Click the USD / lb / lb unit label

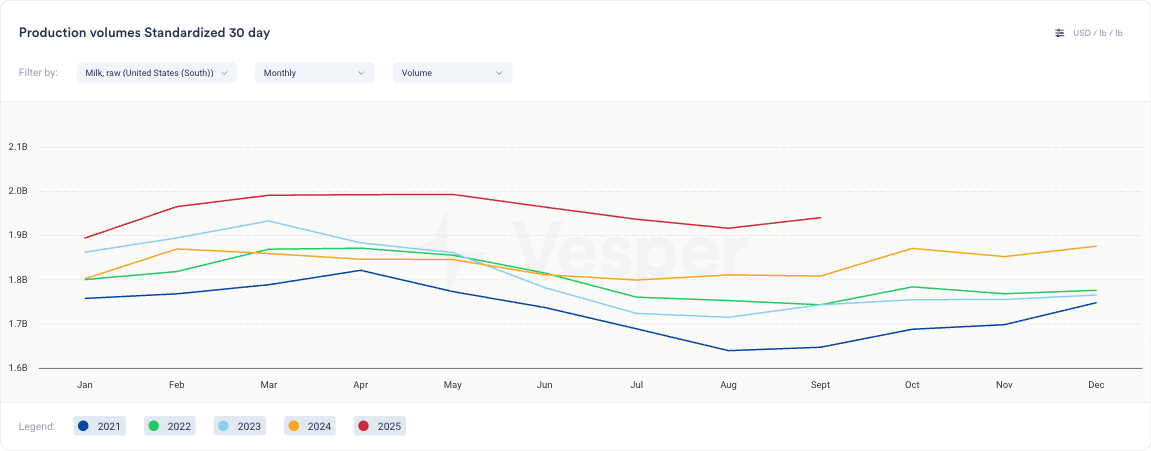tap(1097, 33)
